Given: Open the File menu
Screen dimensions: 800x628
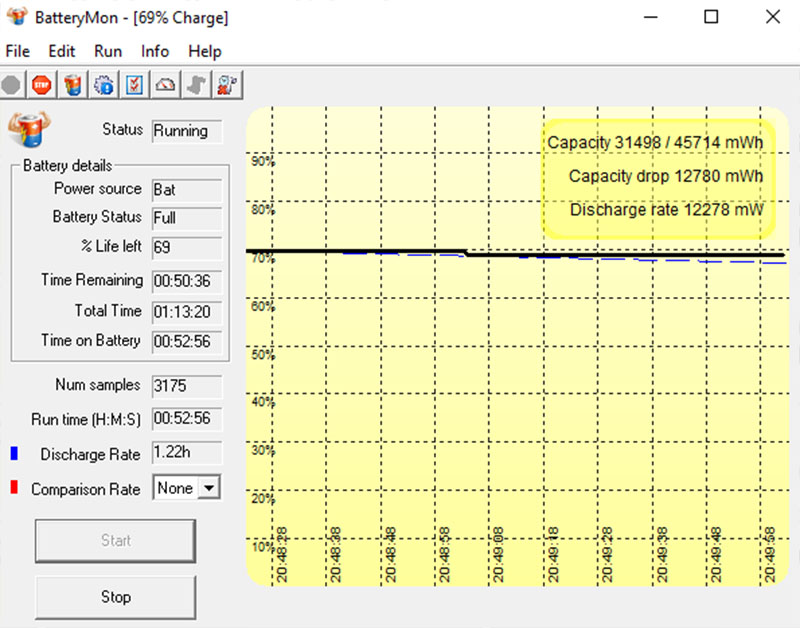Looking at the screenshot, I should 17,52.
